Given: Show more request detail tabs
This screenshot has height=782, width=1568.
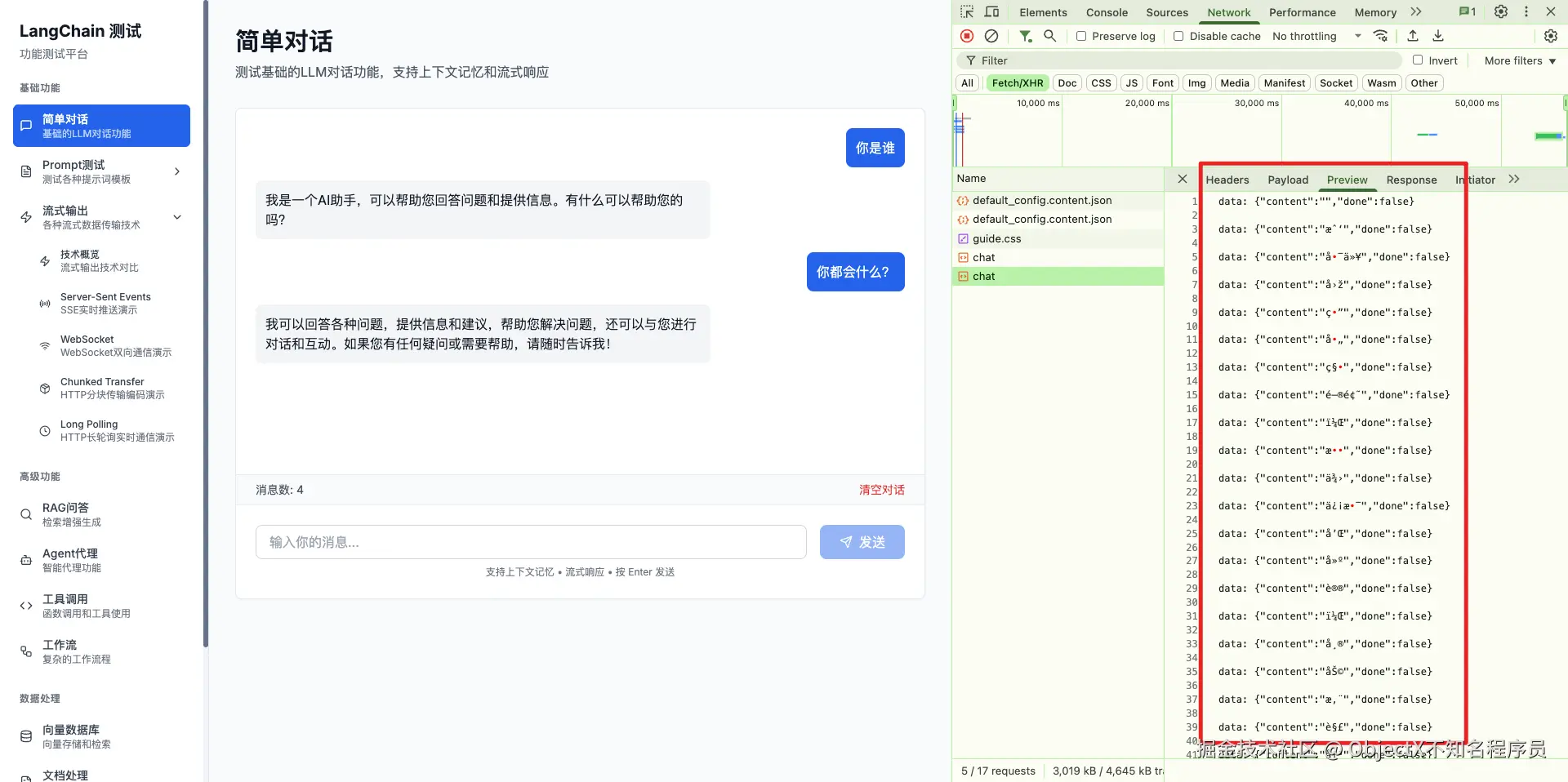Looking at the screenshot, I should (x=1514, y=179).
